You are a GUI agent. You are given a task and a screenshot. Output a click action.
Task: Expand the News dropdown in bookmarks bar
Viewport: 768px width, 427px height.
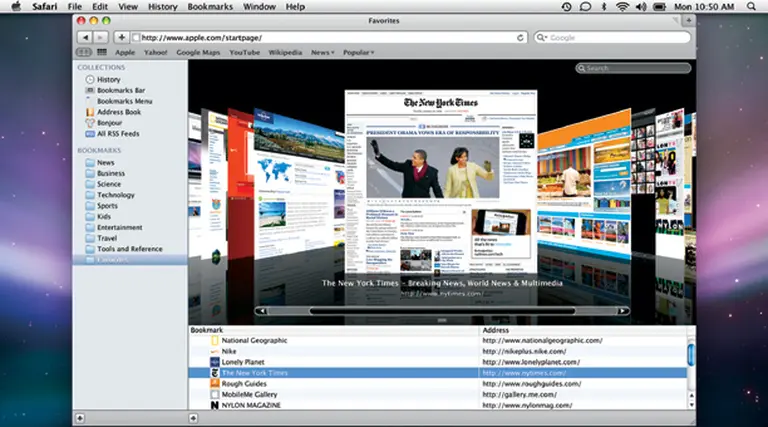point(323,52)
